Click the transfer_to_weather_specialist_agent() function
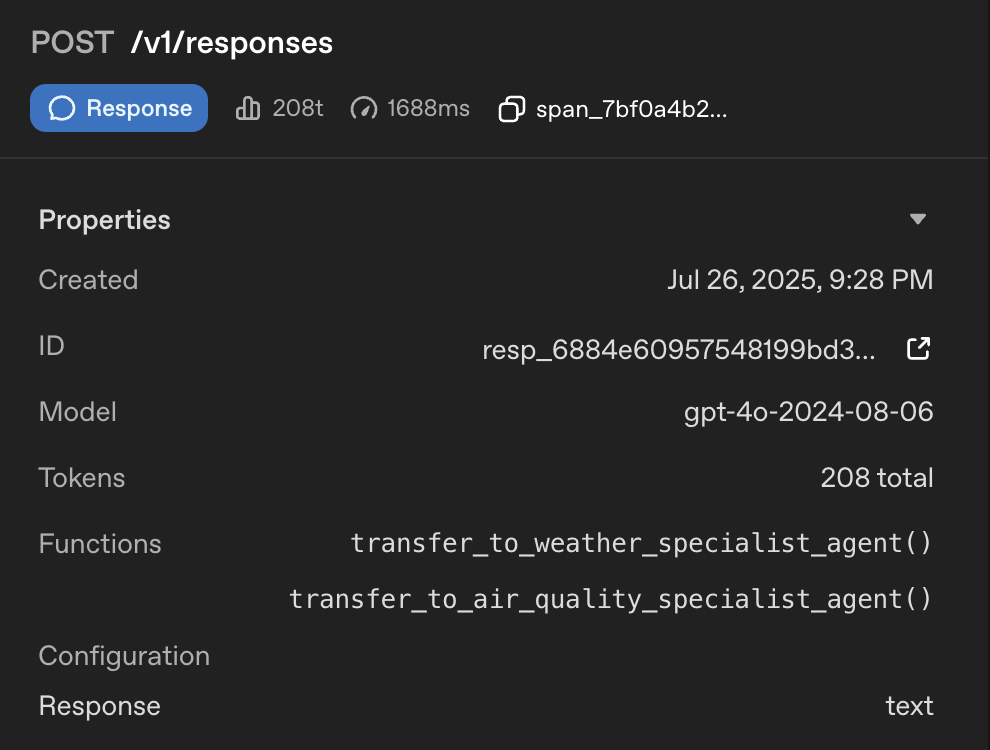 pyautogui.click(x=641, y=543)
